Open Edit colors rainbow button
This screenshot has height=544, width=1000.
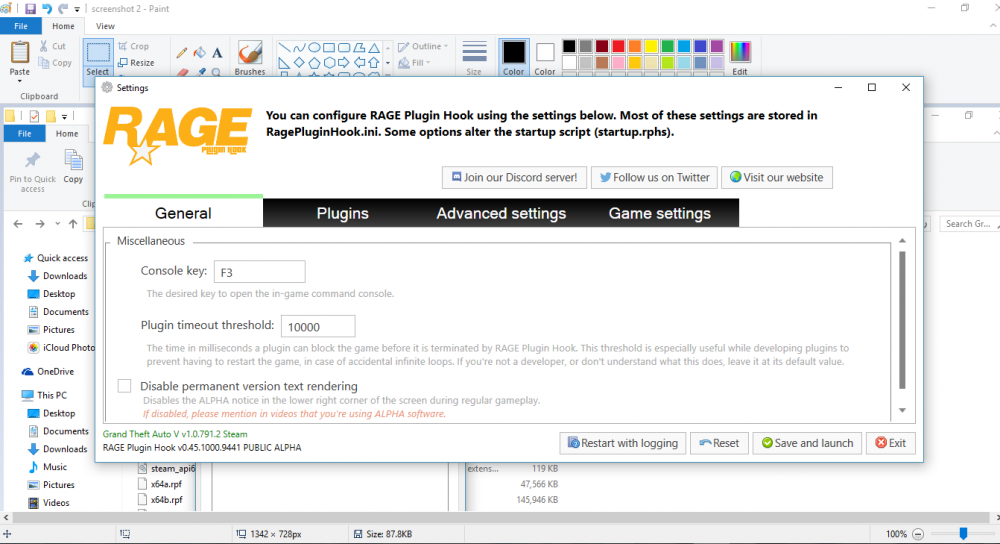click(740, 58)
